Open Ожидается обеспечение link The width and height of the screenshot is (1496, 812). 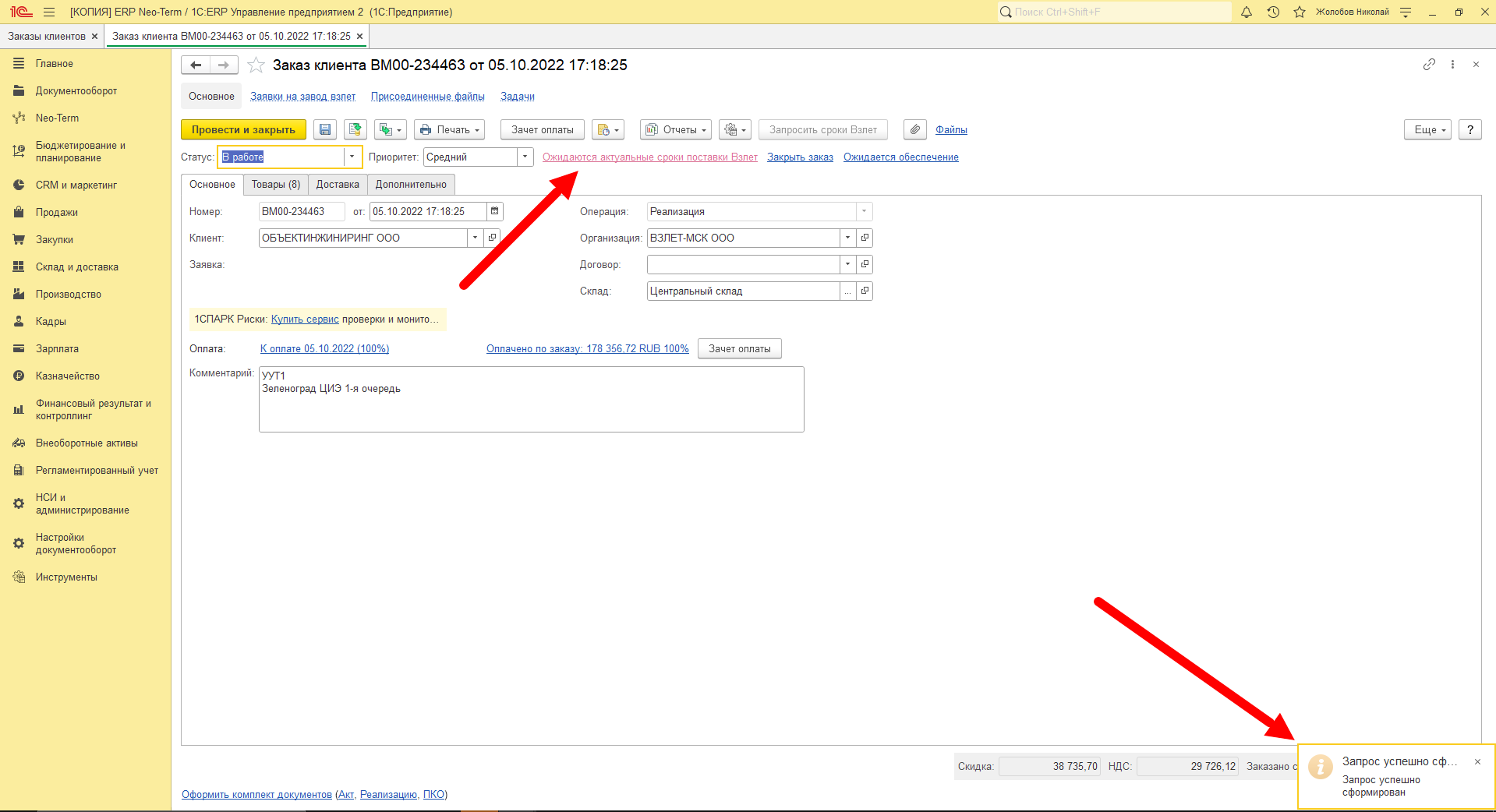[901, 157]
